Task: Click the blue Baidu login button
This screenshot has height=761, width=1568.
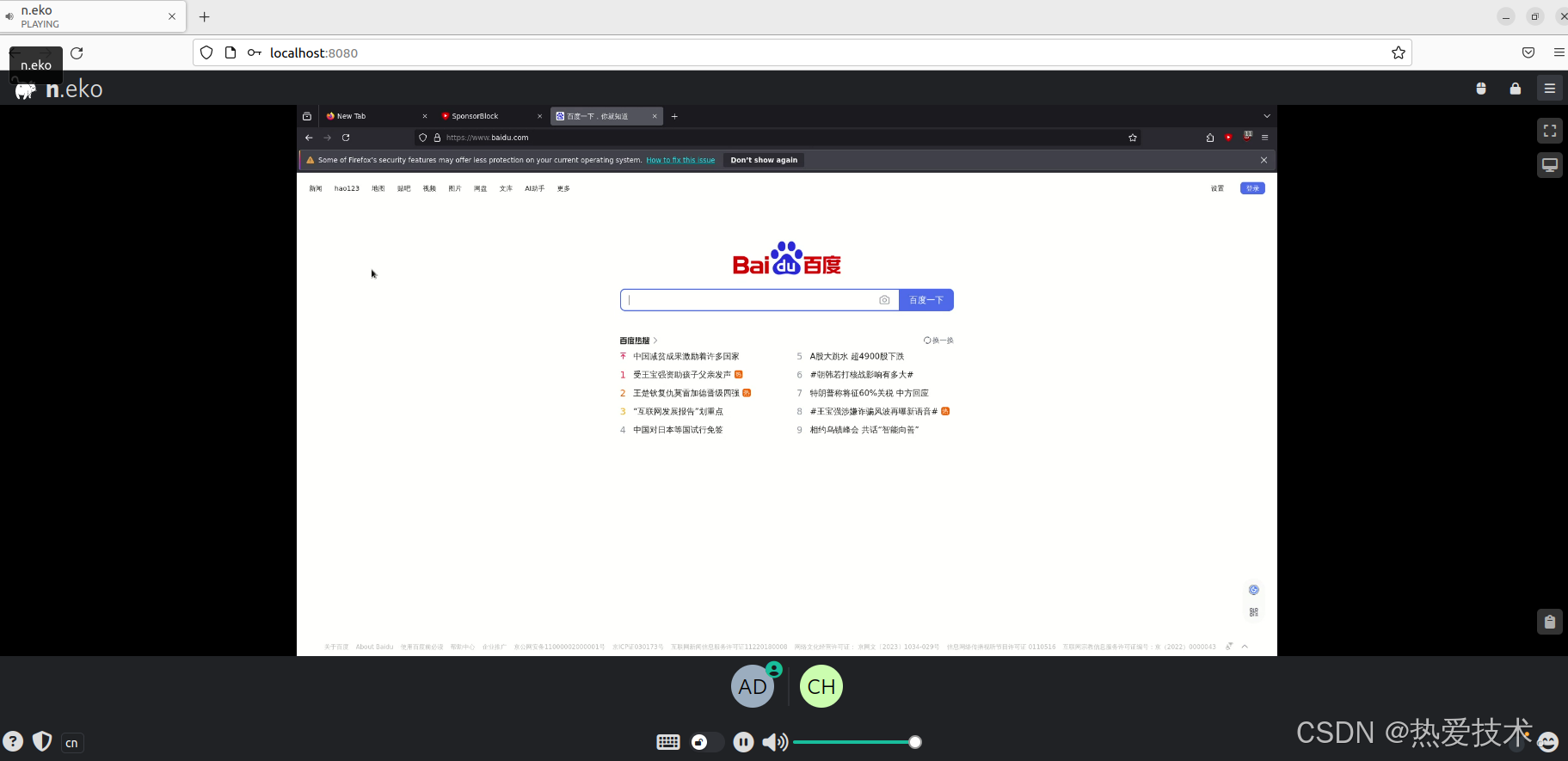Action: point(1252,188)
